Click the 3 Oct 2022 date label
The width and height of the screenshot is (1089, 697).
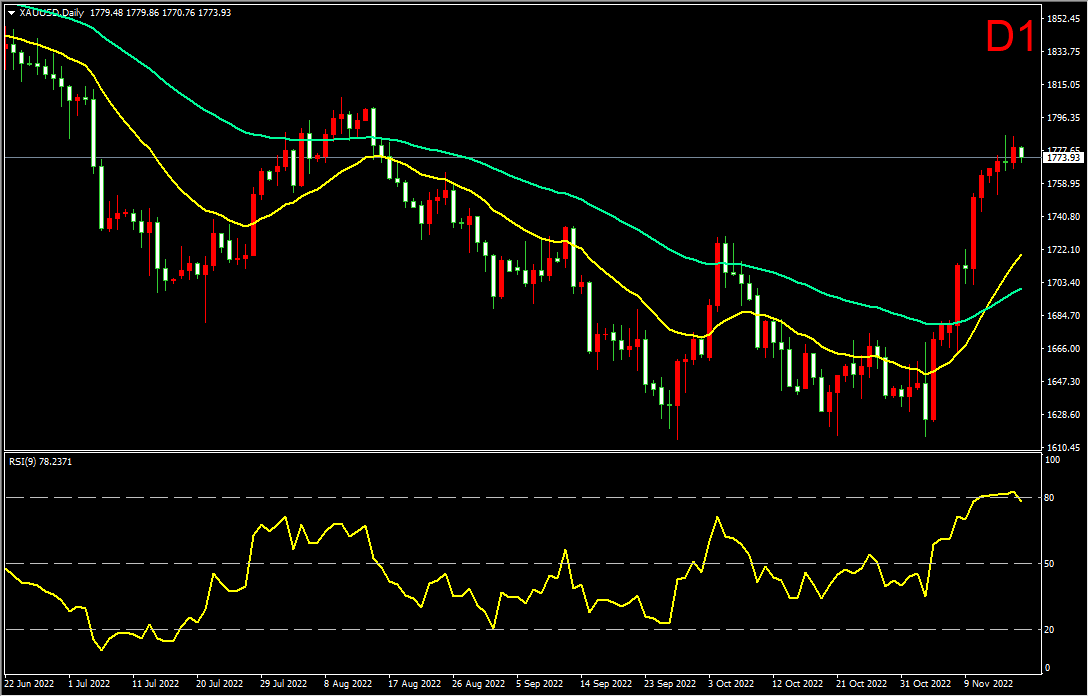click(731, 683)
